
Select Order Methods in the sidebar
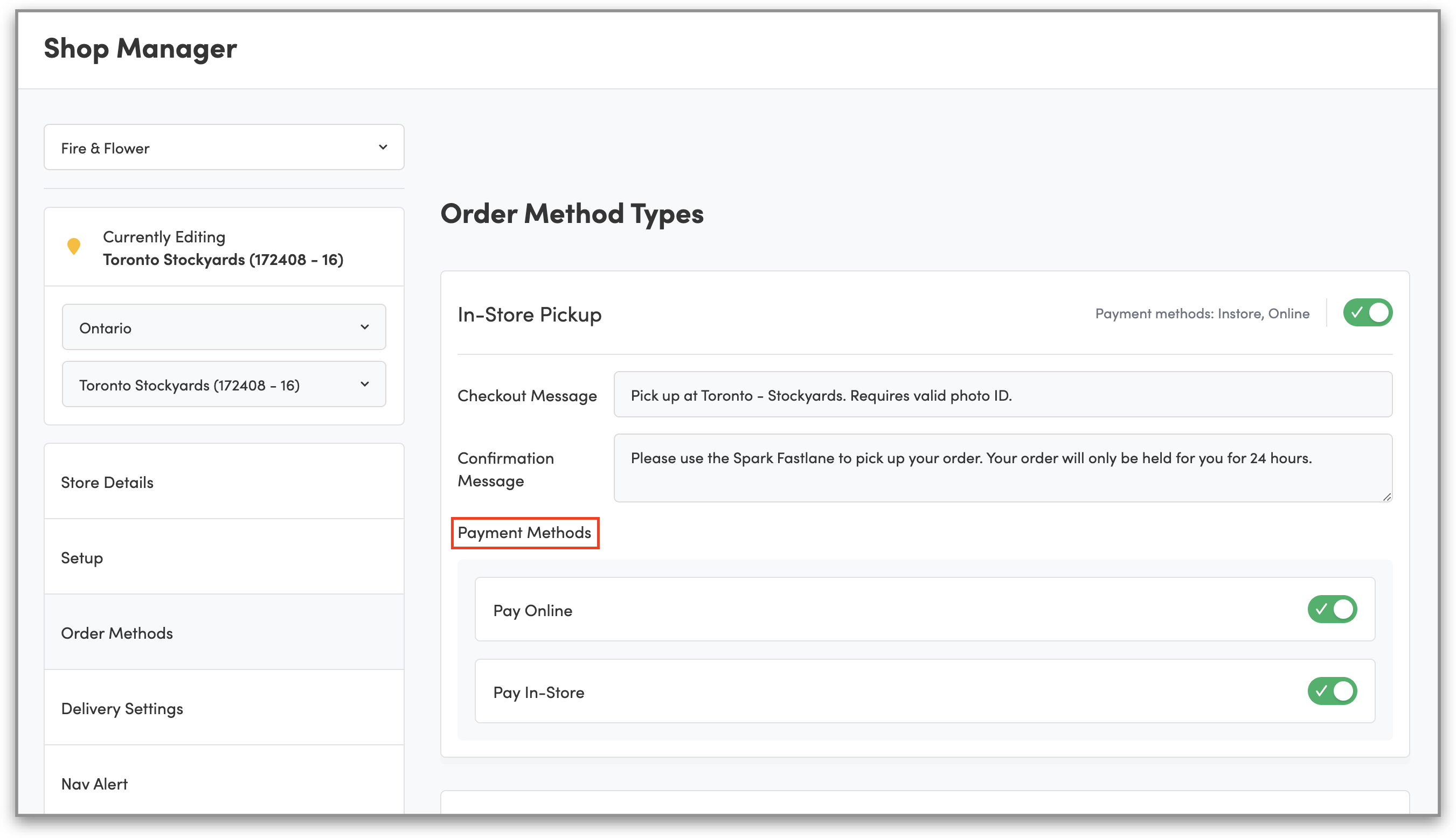117,633
